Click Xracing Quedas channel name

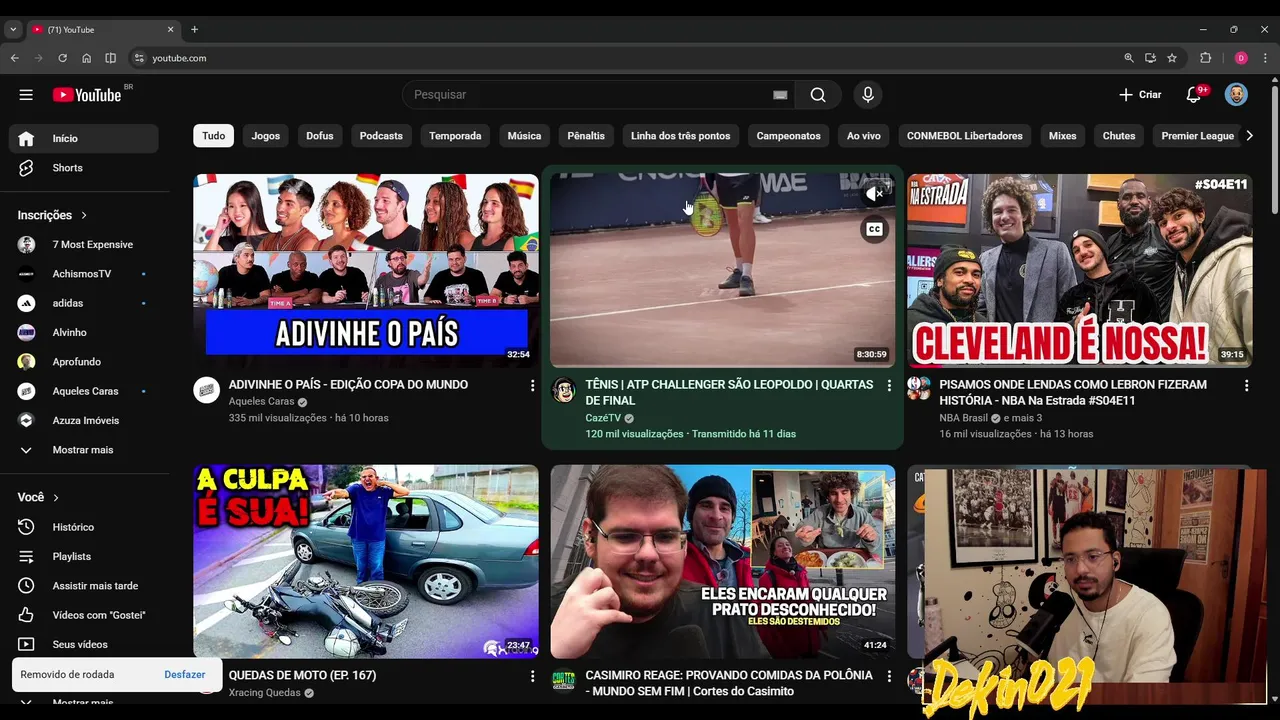tap(265, 693)
